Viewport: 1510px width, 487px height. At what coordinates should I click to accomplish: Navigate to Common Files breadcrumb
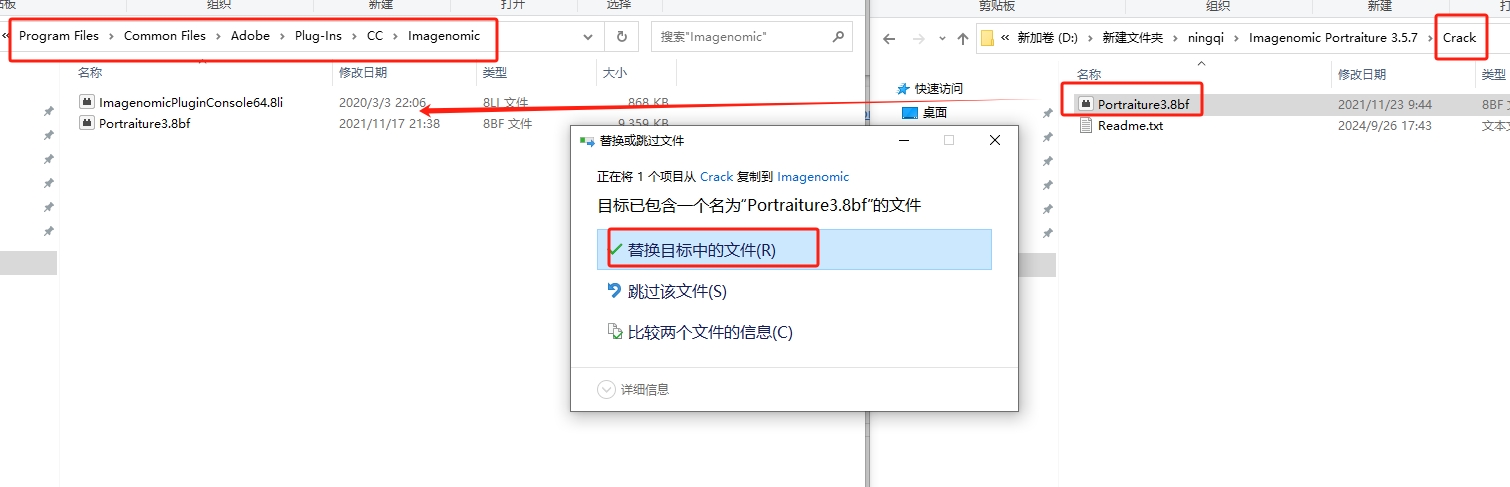[165, 36]
